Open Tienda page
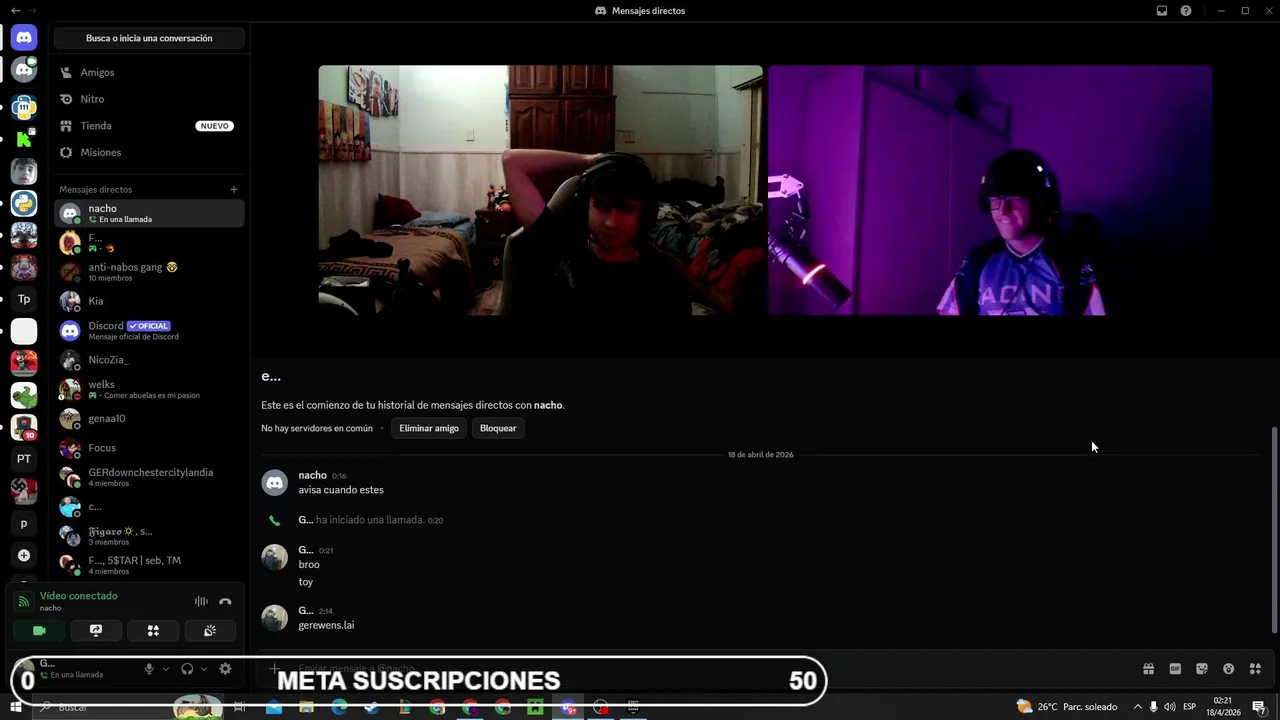1280x720 pixels. (x=149, y=126)
